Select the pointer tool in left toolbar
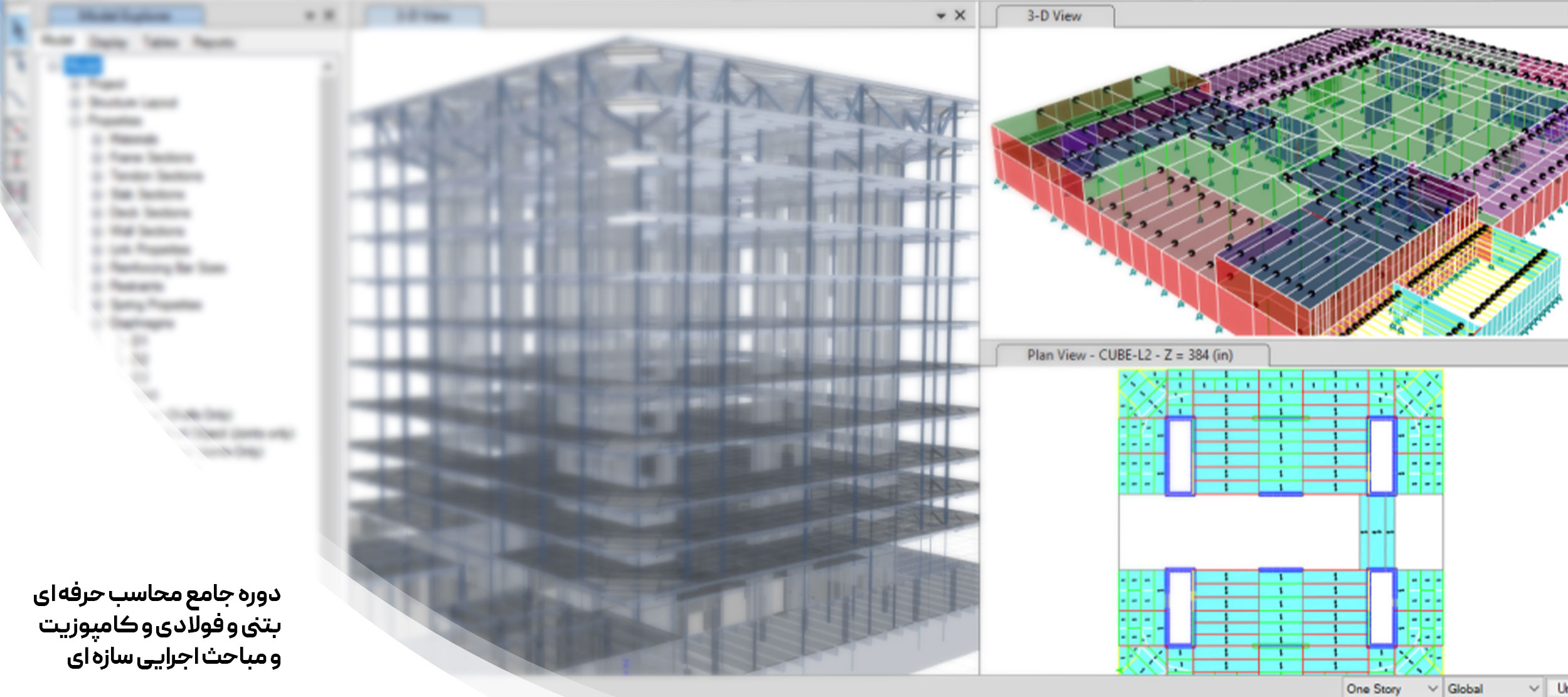The height and width of the screenshot is (697, 1568). point(18,28)
